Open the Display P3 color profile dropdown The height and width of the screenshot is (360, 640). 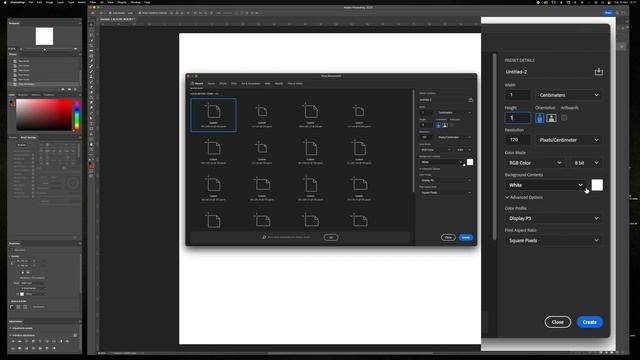coord(553,218)
